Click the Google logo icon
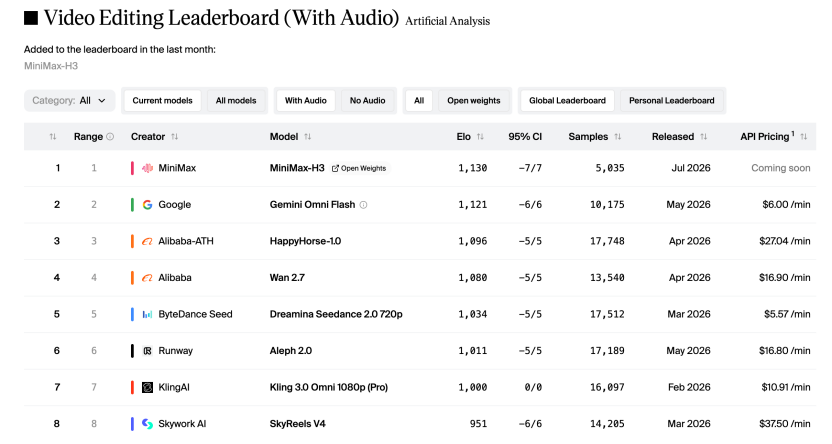 (x=148, y=205)
